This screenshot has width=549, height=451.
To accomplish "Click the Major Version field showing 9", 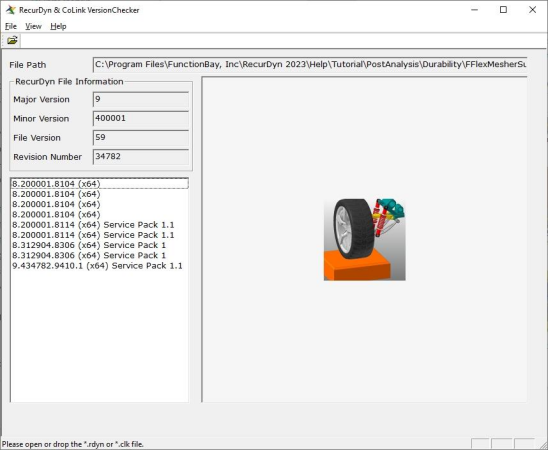I will [141, 99].
